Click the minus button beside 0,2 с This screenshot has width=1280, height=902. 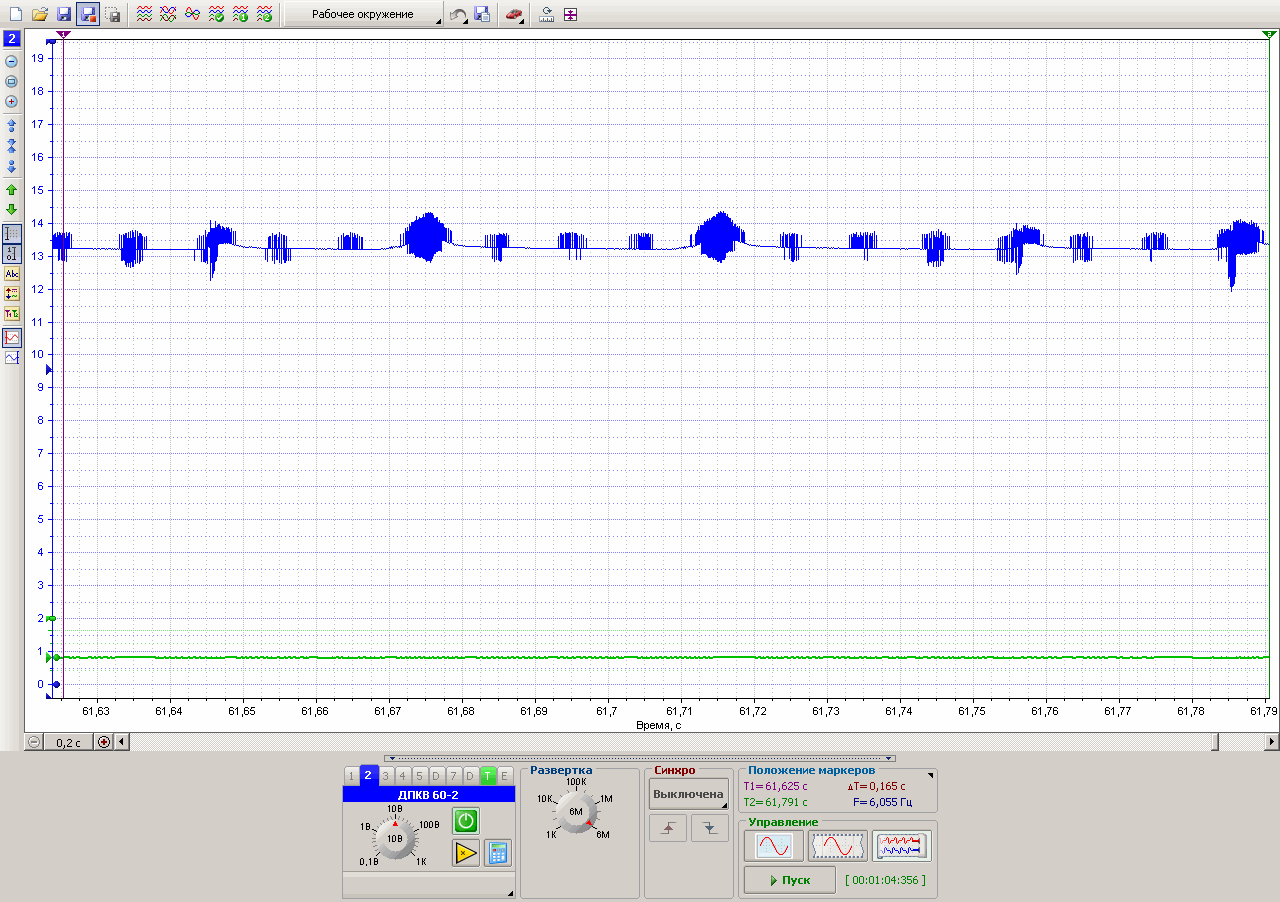34,742
